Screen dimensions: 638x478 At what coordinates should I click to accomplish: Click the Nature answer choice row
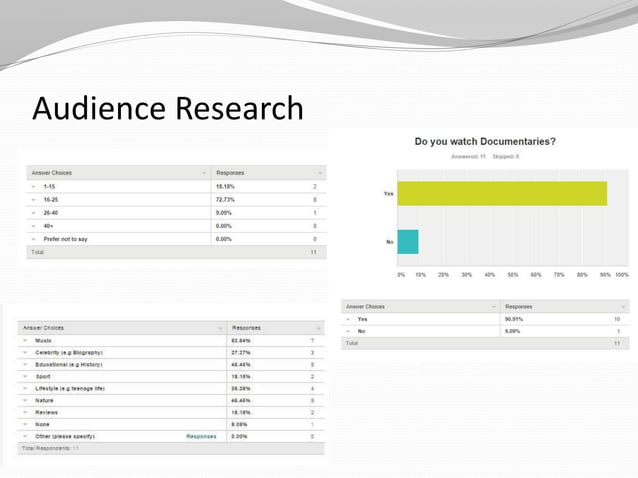coord(171,401)
